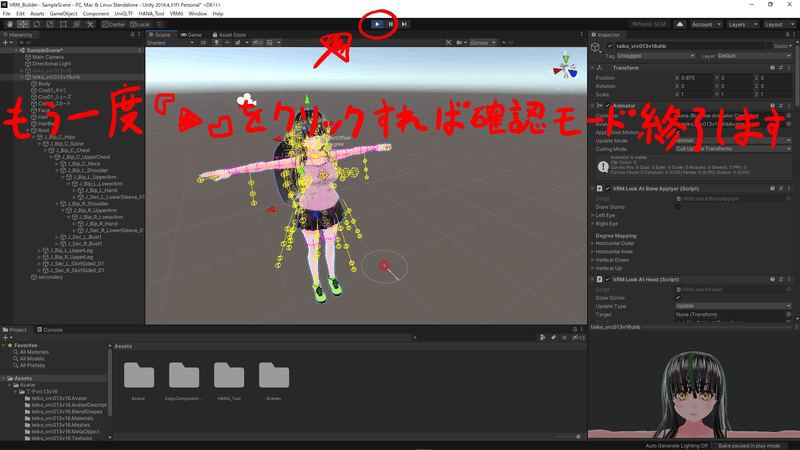Toggle scene lighting lightbulb icon
The width and height of the screenshot is (800, 450).
216,42
